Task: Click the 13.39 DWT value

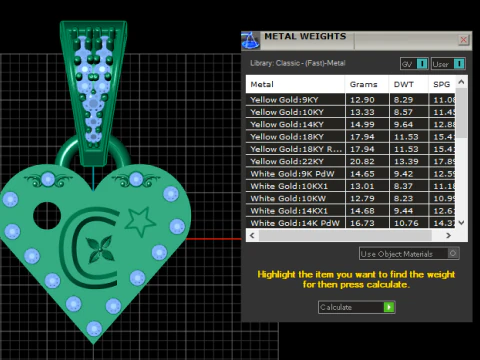Action: click(406, 161)
